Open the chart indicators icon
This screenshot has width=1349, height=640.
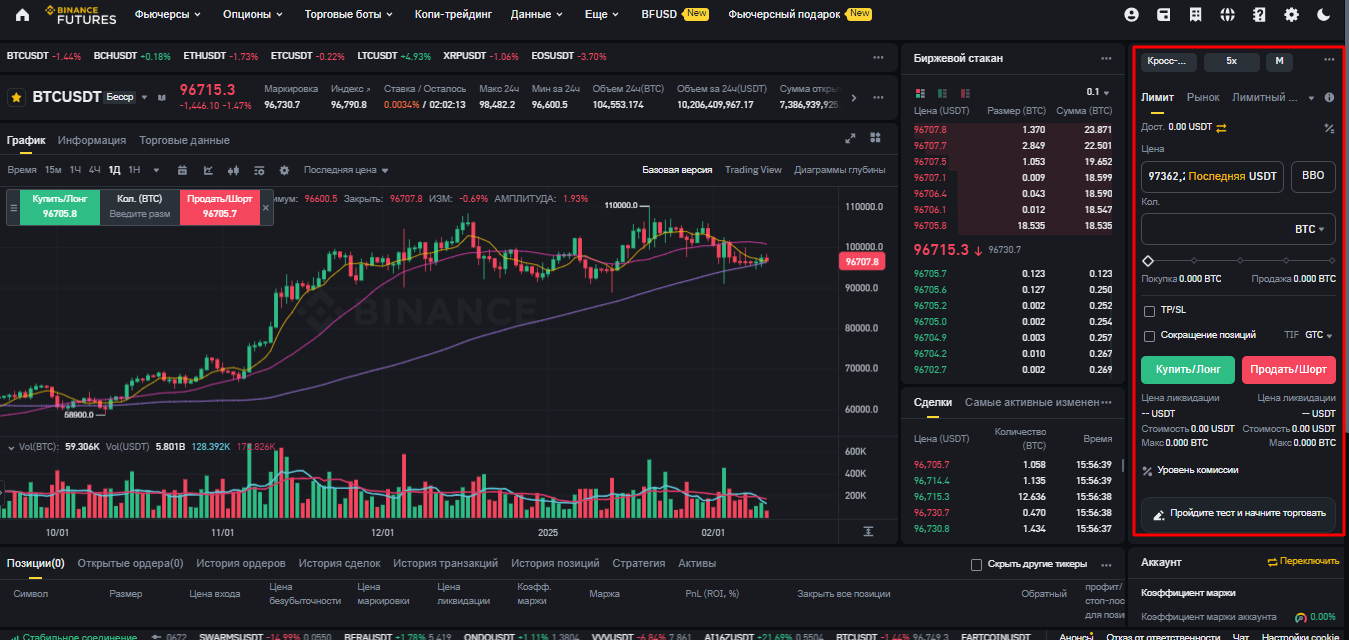[208, 170]
